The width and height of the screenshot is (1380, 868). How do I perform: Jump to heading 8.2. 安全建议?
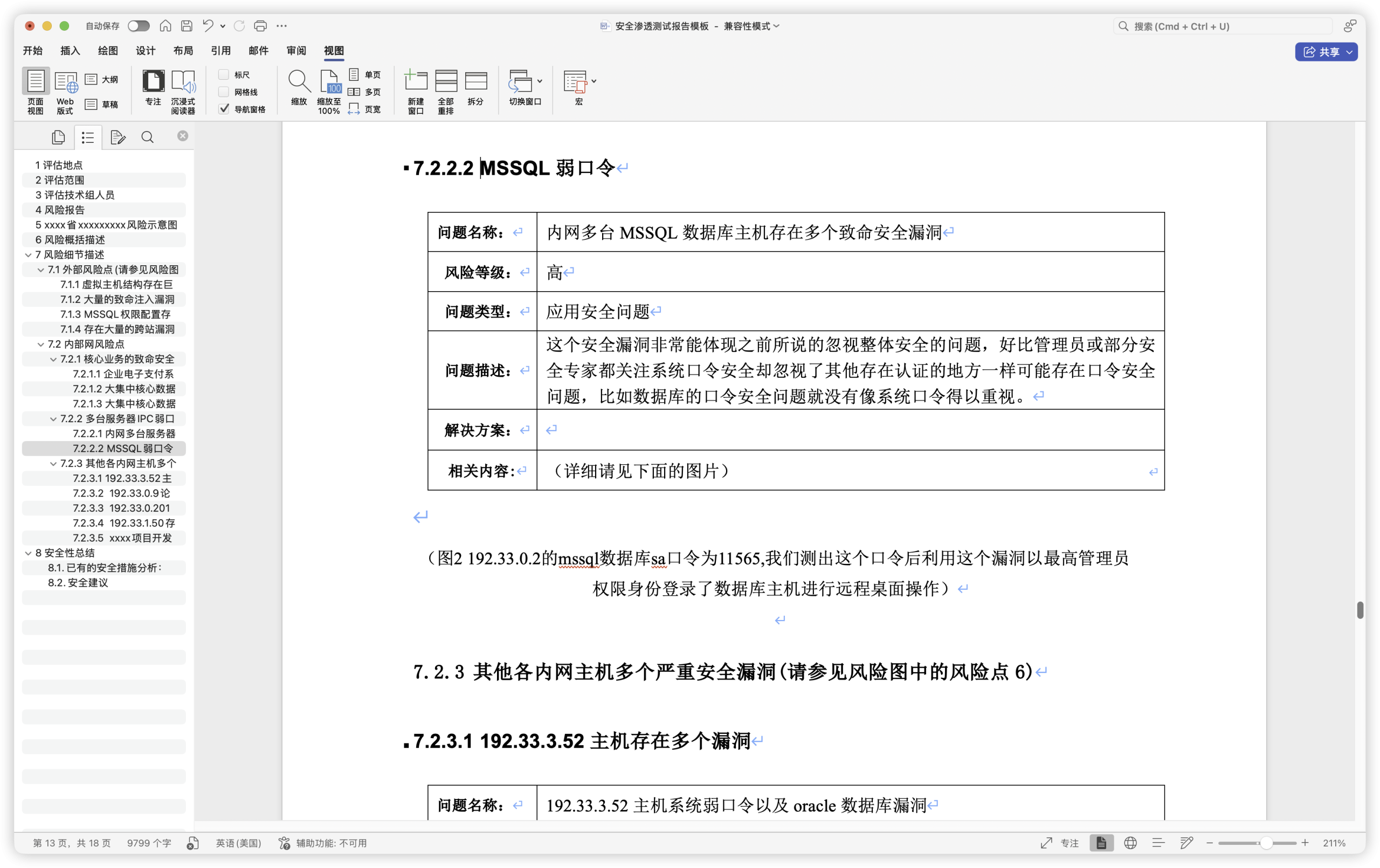[78, 582]
